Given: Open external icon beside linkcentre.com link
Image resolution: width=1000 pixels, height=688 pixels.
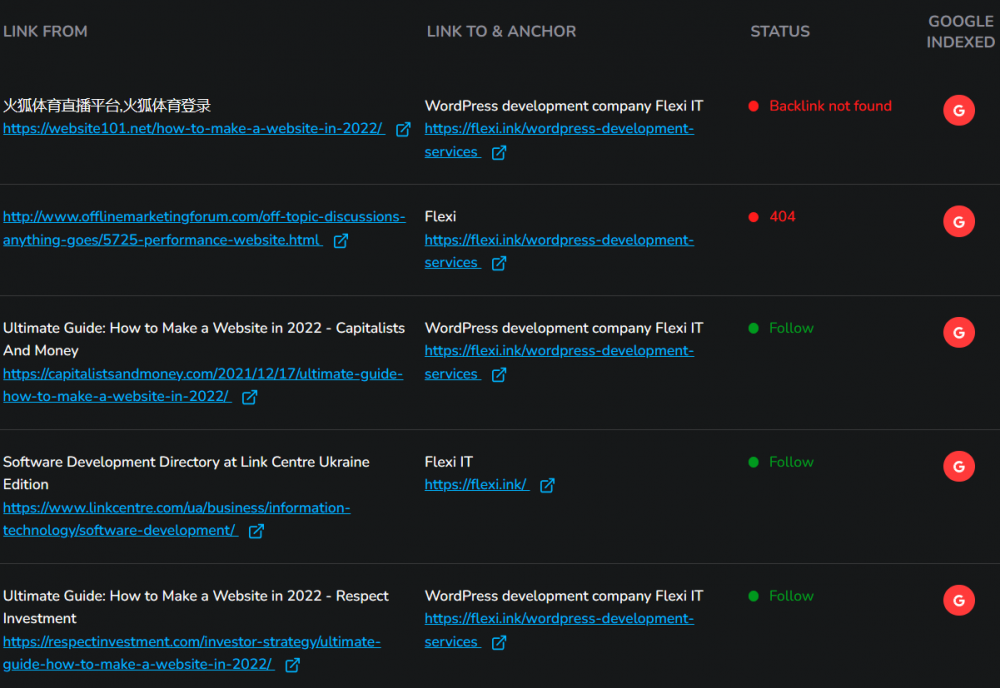Looking at the screenshot, I should 256,531.
